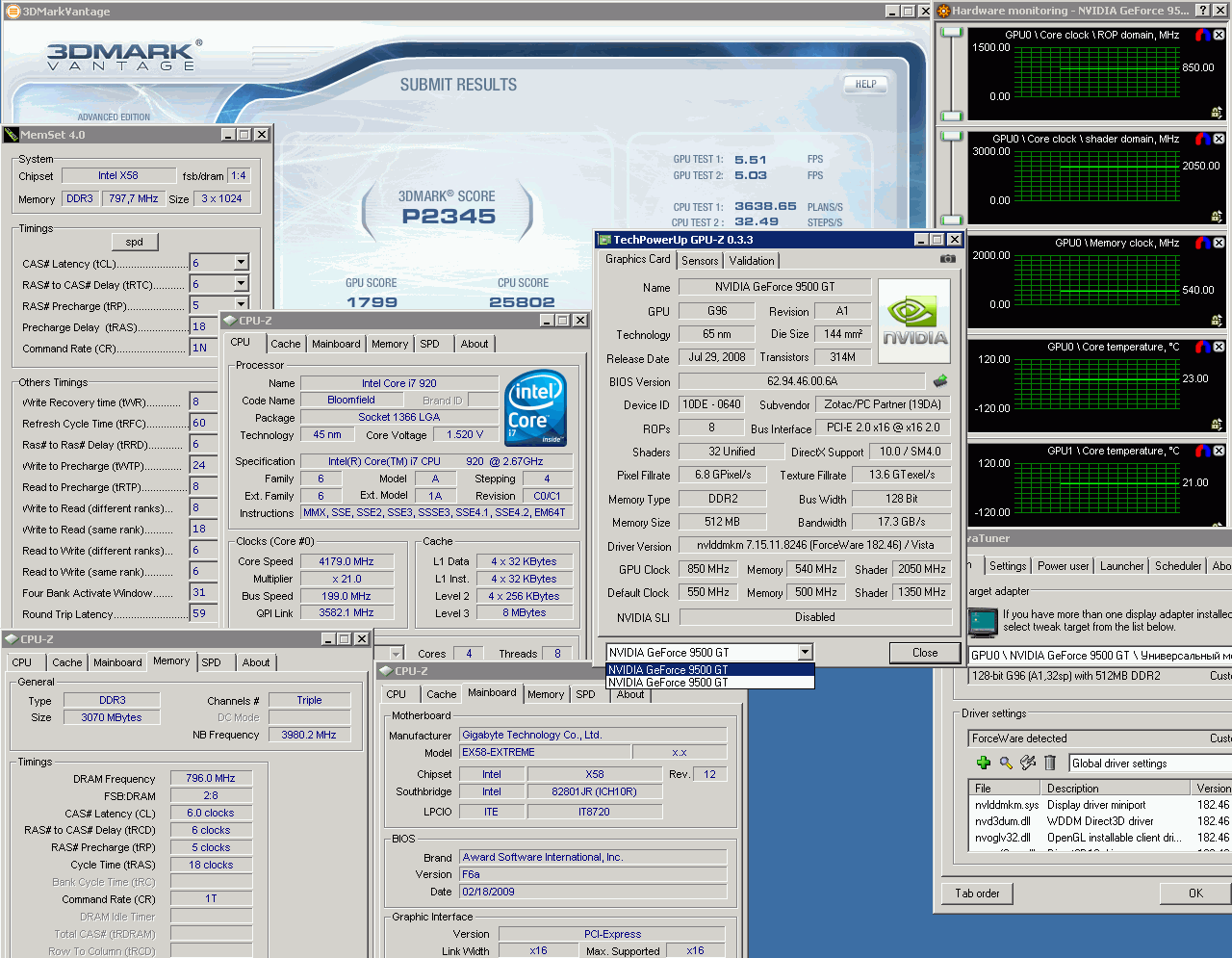Screen dimensions: 1232x958
Task: Click the top slider handle beside ROP domain graph
Action: (x=951, y=33)
